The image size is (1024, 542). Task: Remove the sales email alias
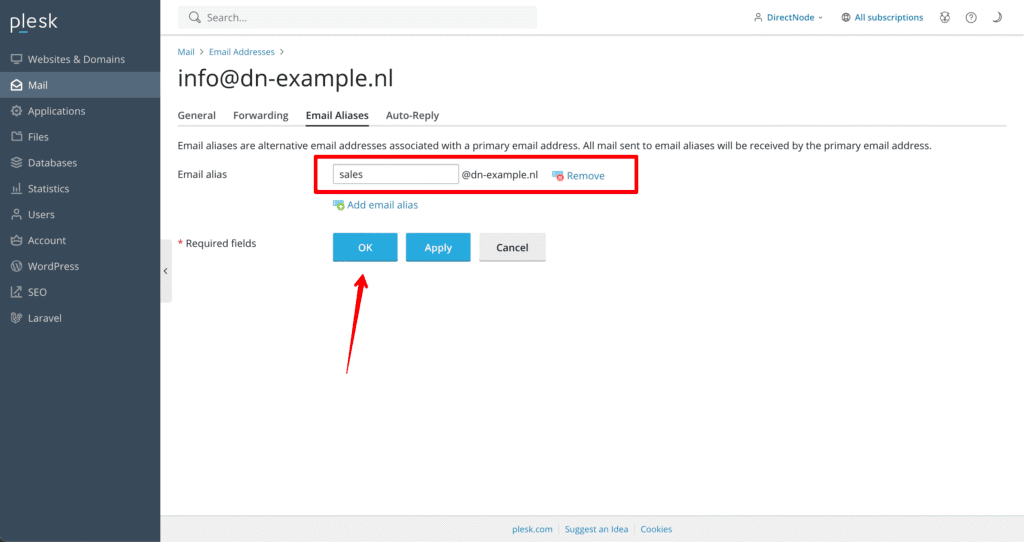click(579, 176)
